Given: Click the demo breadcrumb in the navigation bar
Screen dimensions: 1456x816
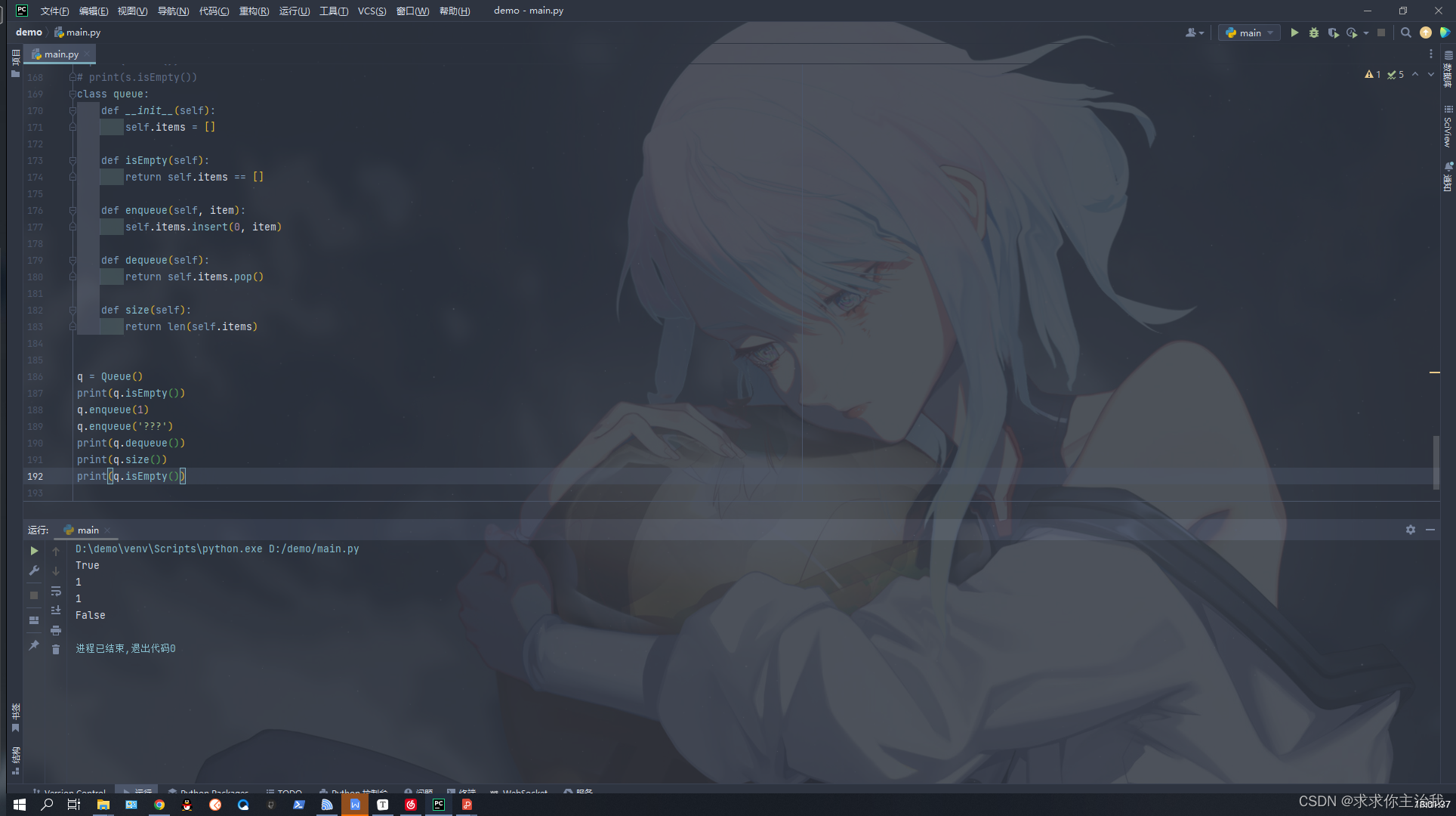Looking at the screenshot, I should tap(29, 32).
